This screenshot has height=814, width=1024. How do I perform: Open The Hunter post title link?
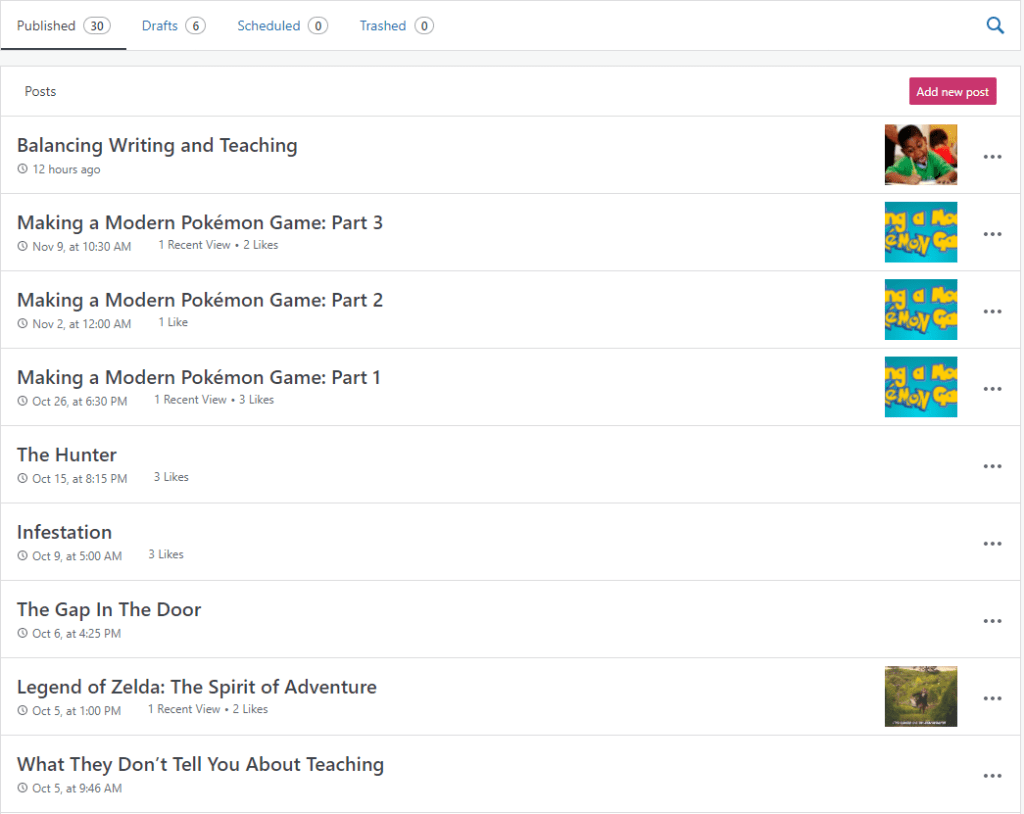click(67, 455)
